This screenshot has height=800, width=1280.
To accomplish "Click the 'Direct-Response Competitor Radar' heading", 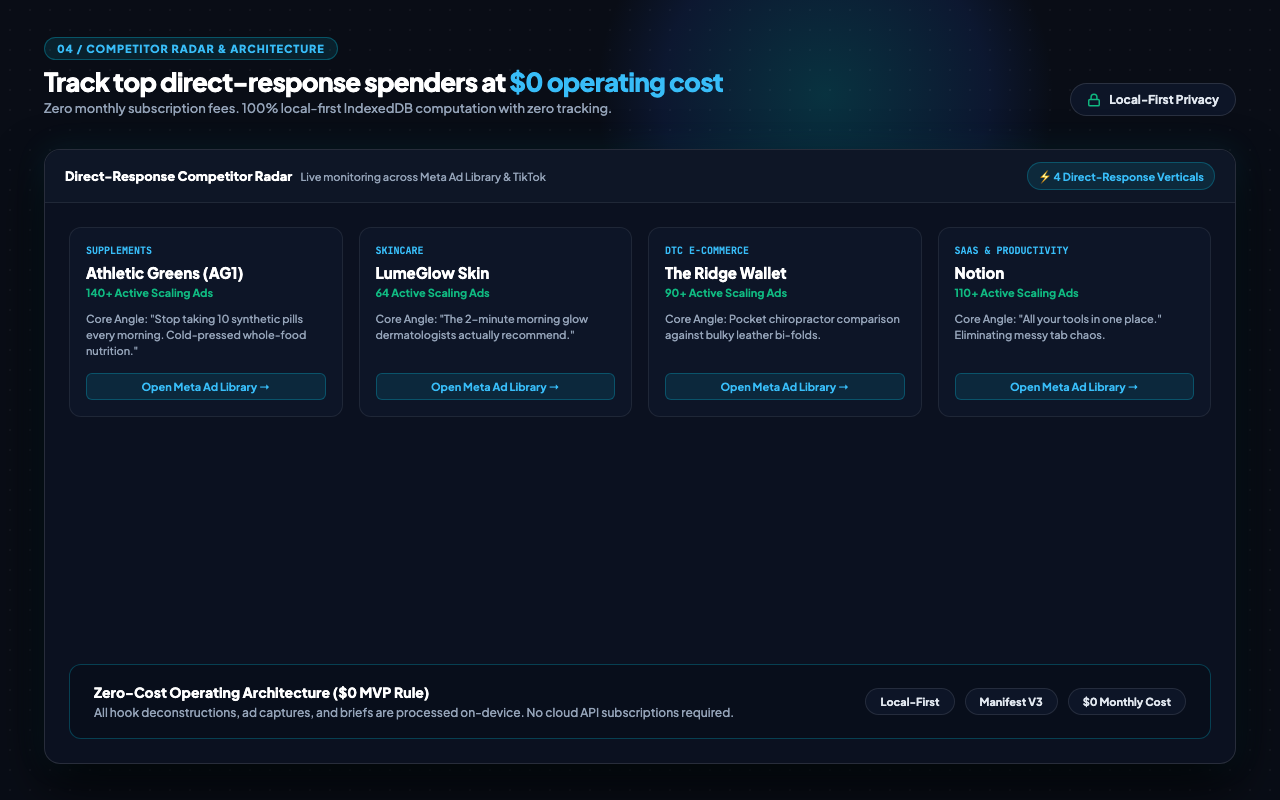I will click(x=179, y=177).
